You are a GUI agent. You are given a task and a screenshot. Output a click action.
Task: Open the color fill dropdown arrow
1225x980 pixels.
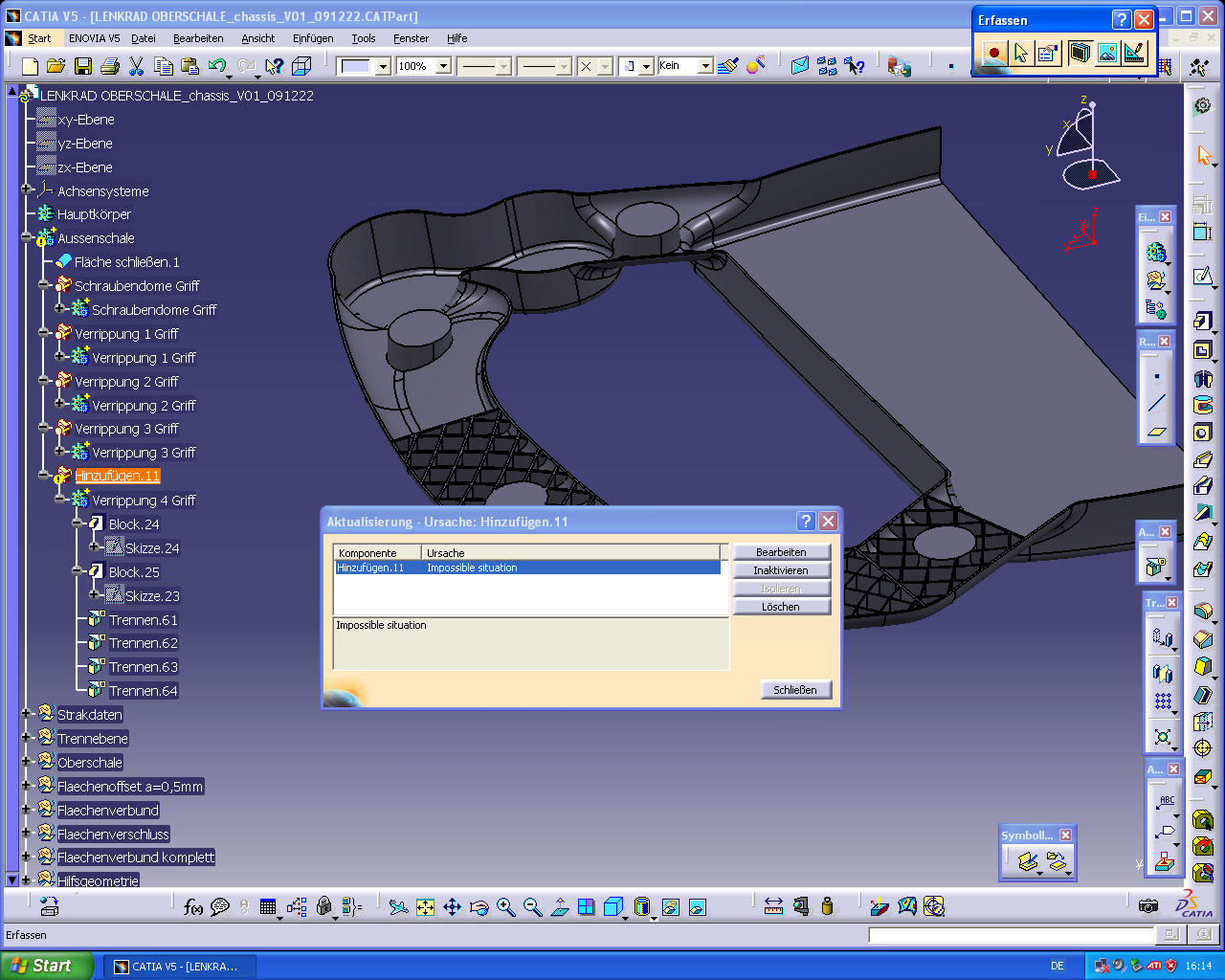[x=383, y=66]
